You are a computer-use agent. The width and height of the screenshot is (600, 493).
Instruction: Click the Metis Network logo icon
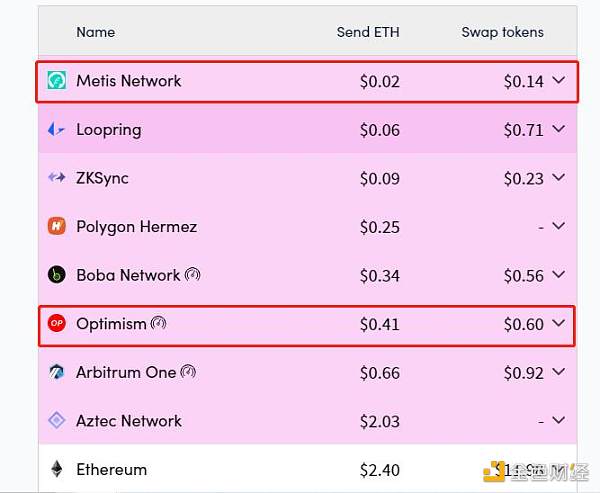pos(57,81)
